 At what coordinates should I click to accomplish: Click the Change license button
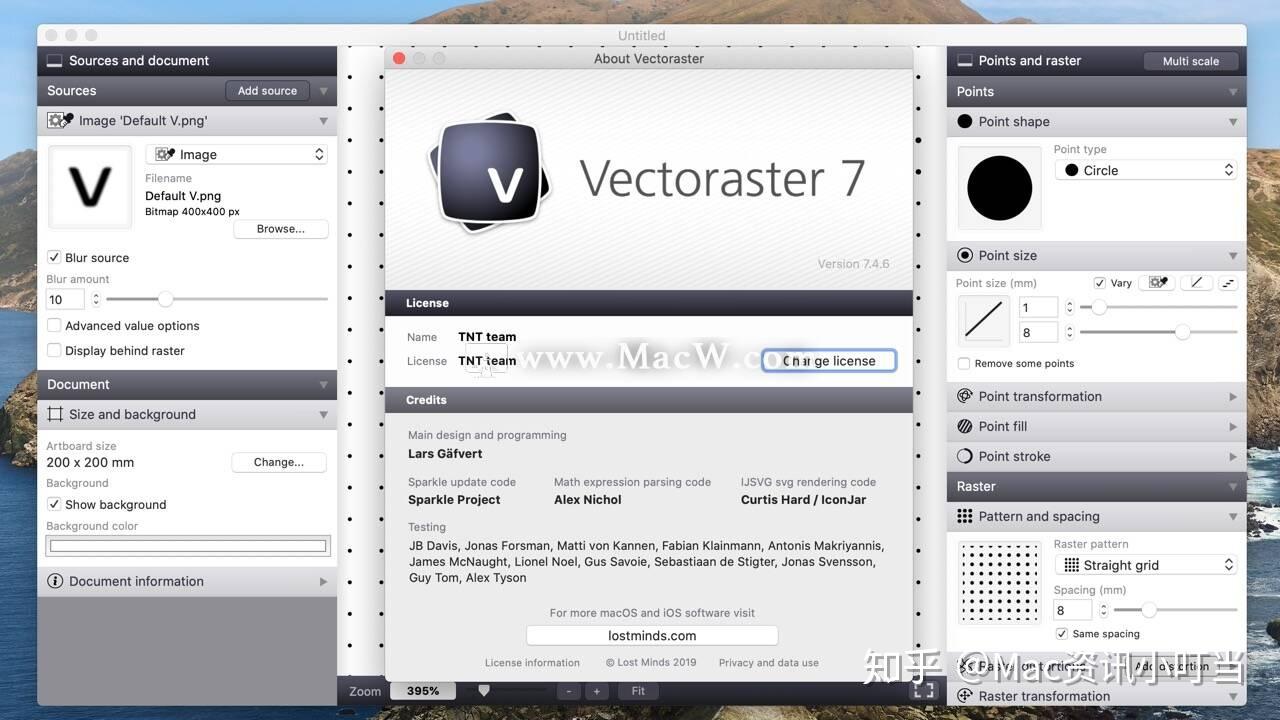click(x=829, y=360)
